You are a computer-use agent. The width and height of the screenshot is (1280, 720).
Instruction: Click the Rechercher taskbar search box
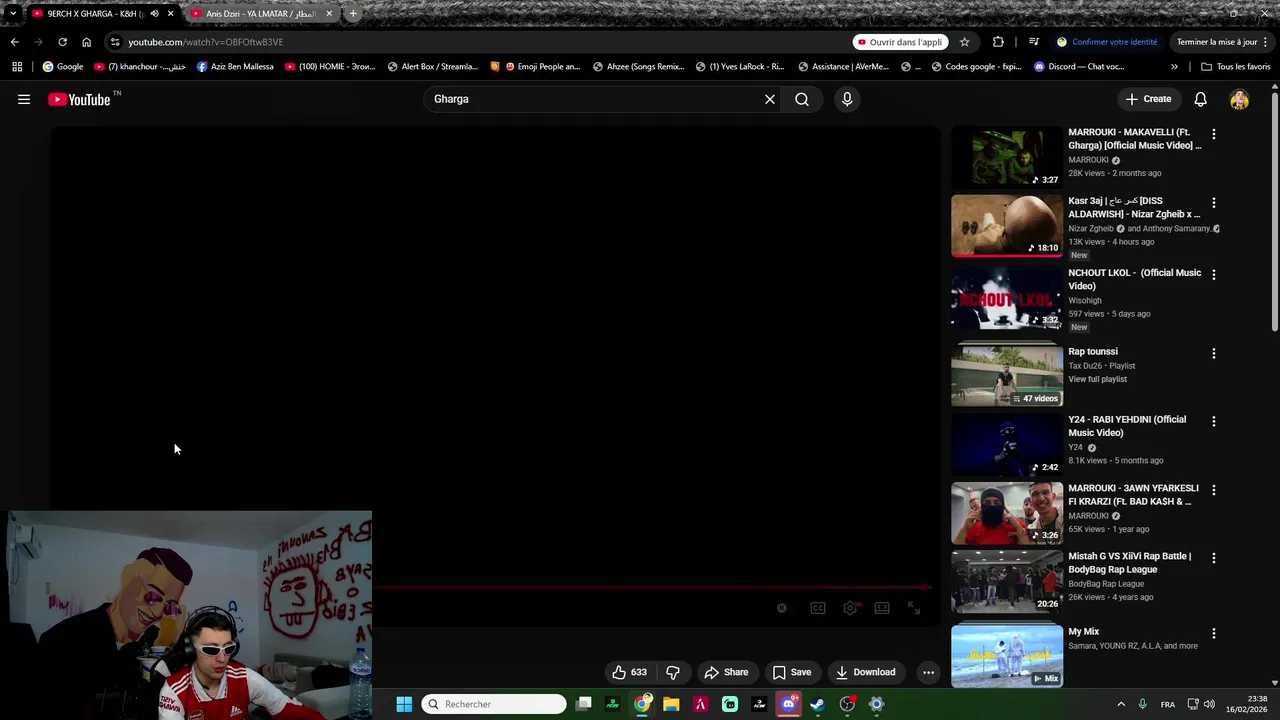[x=494, y=704]
